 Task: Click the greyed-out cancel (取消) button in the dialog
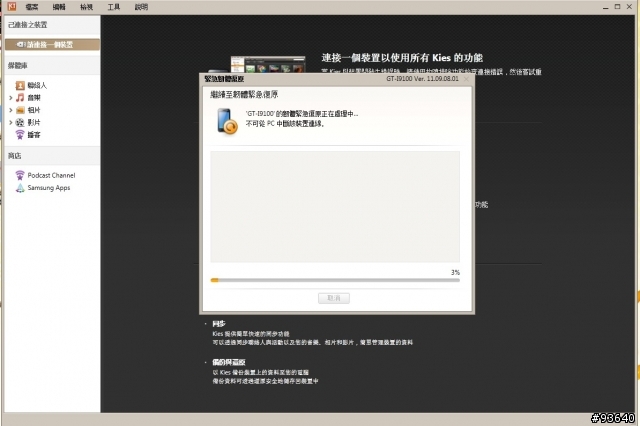(334, 298)
